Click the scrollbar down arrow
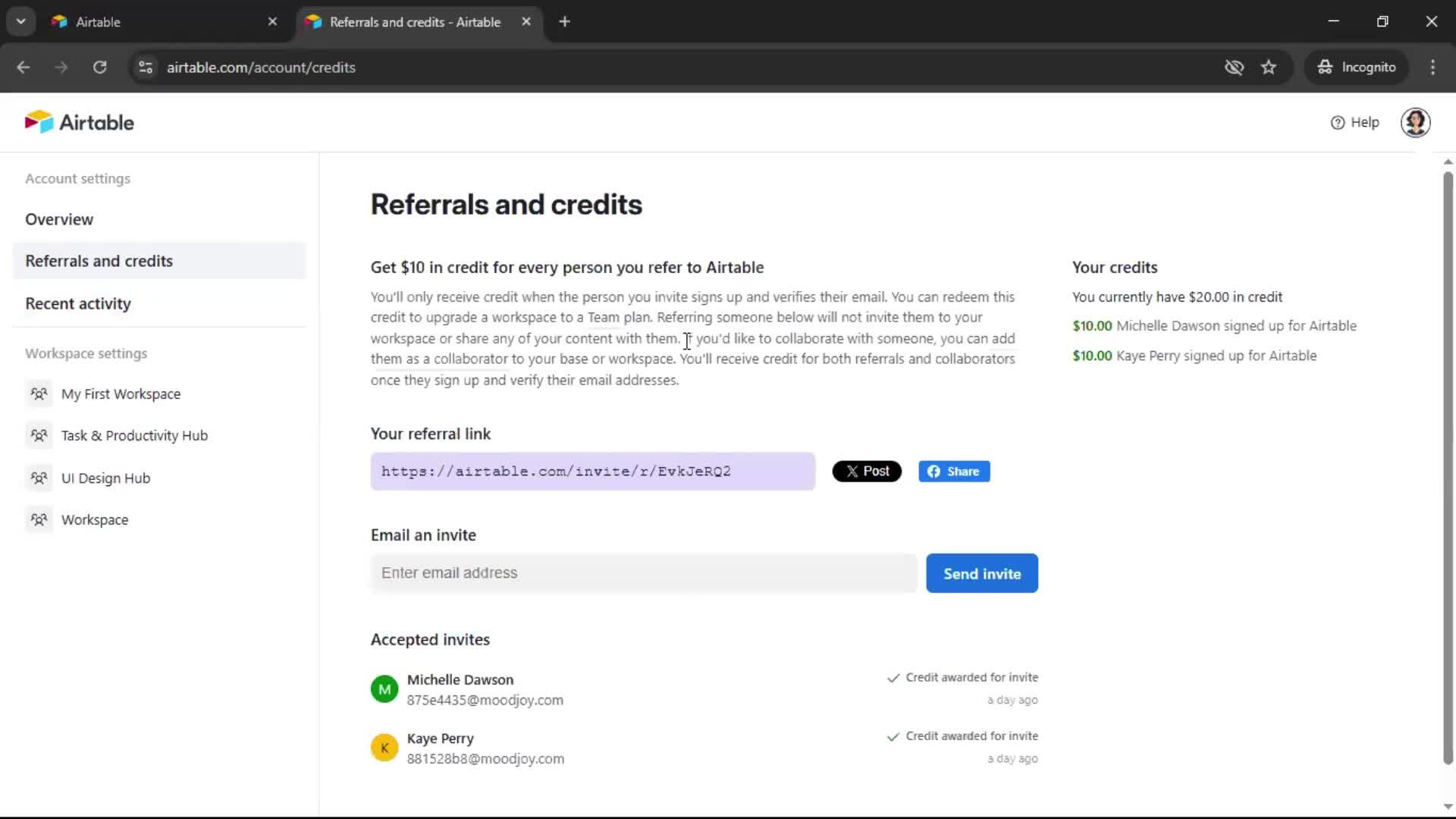1456x819 pixels. [1448, 807]
